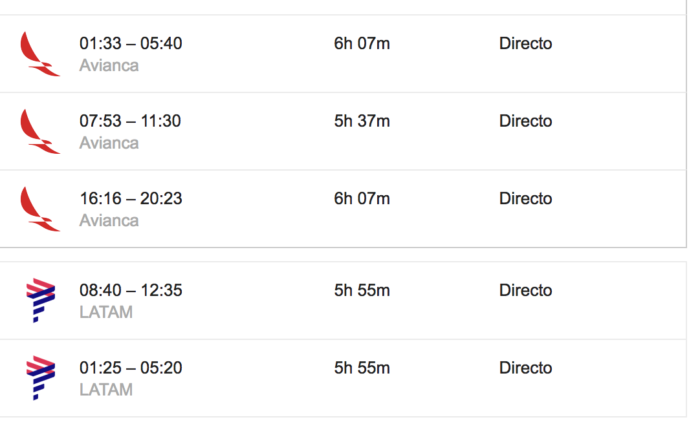
Task: Click 5h 55m duration of 08:40 flight
Action: (362, 290)
